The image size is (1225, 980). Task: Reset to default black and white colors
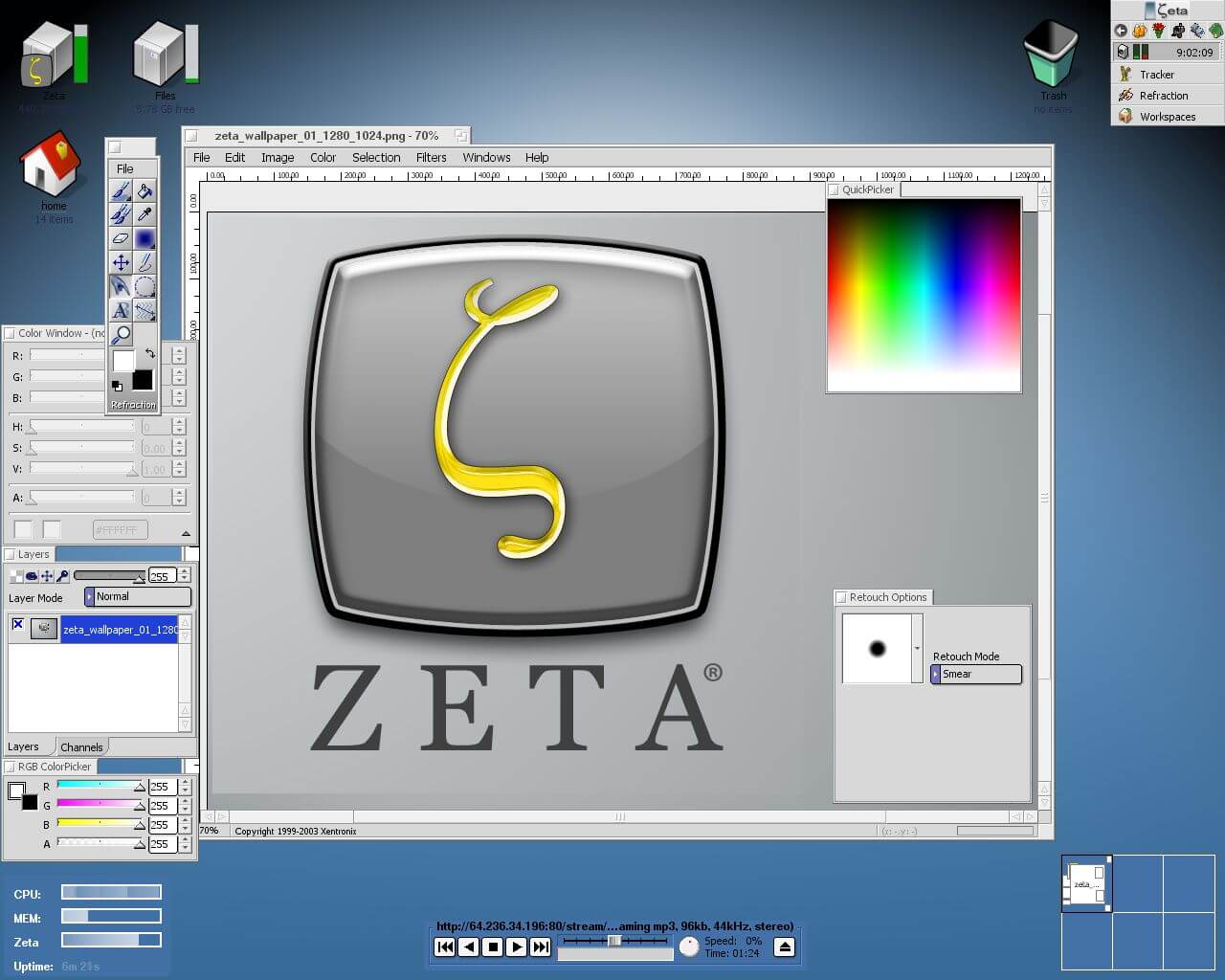[x=117, y=386]
